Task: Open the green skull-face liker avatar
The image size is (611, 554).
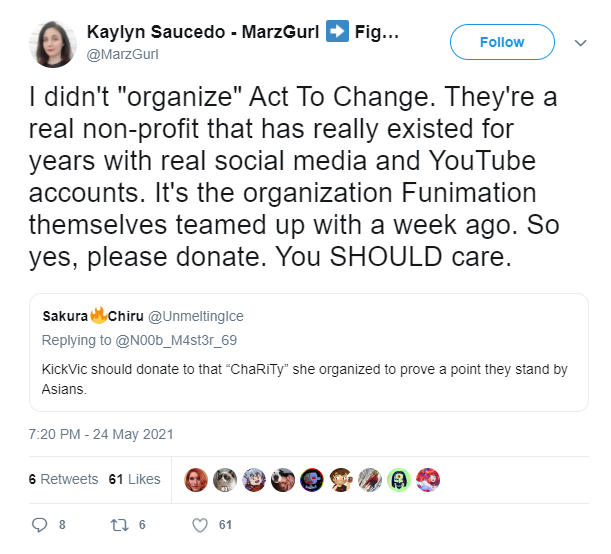Action: click(x=399, y=480)
